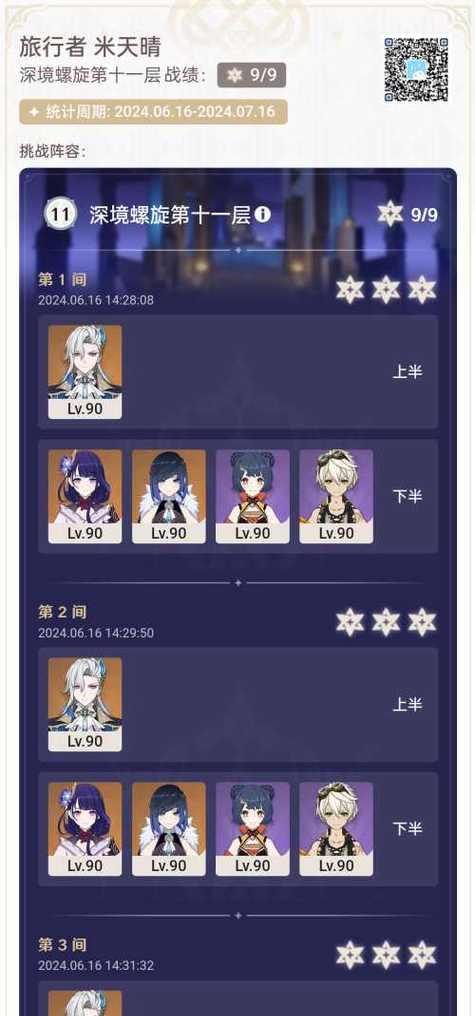Click the 统计周期 date range badge
The height and width of the screenshot is (1016, 475).
(154, 112)
